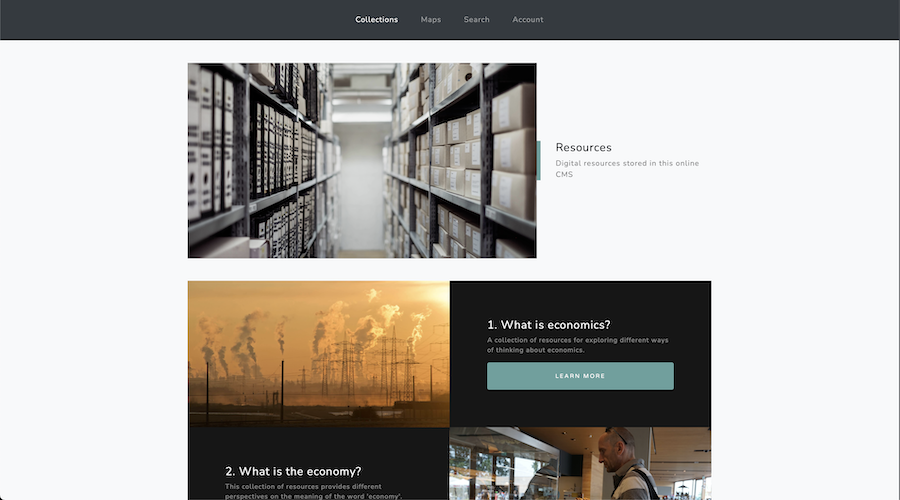900x500 pixels.
Task: Open the Account menu item
Action: pyautogui.click(x=527, y=20)
